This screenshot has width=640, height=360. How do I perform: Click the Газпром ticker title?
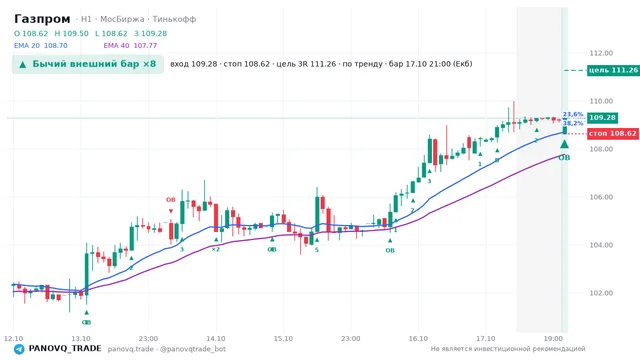tap(42, 19)
